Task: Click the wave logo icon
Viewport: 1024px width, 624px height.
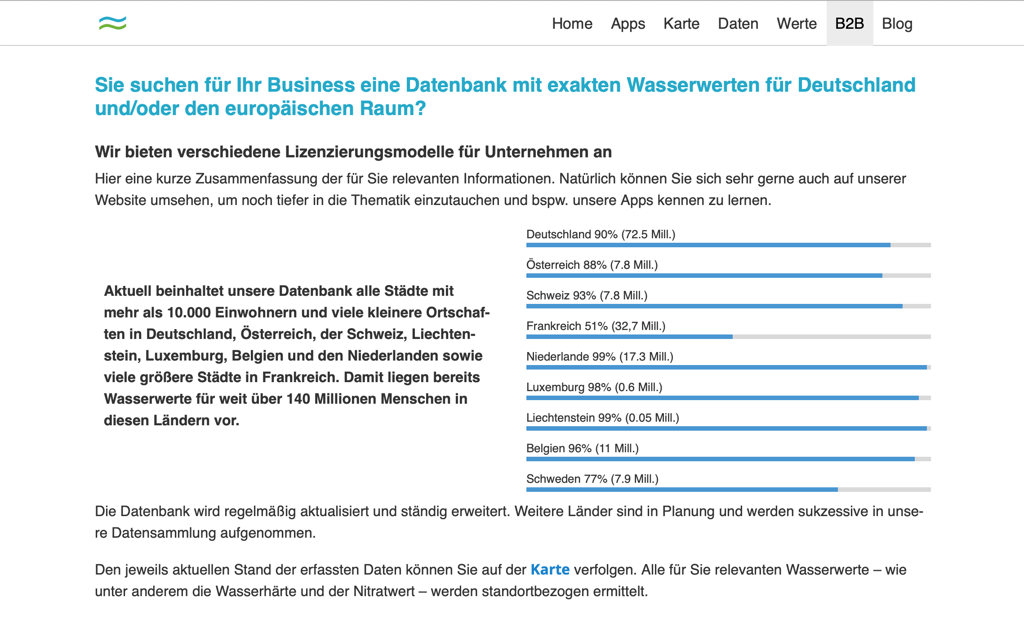Action: pos(112,23)
